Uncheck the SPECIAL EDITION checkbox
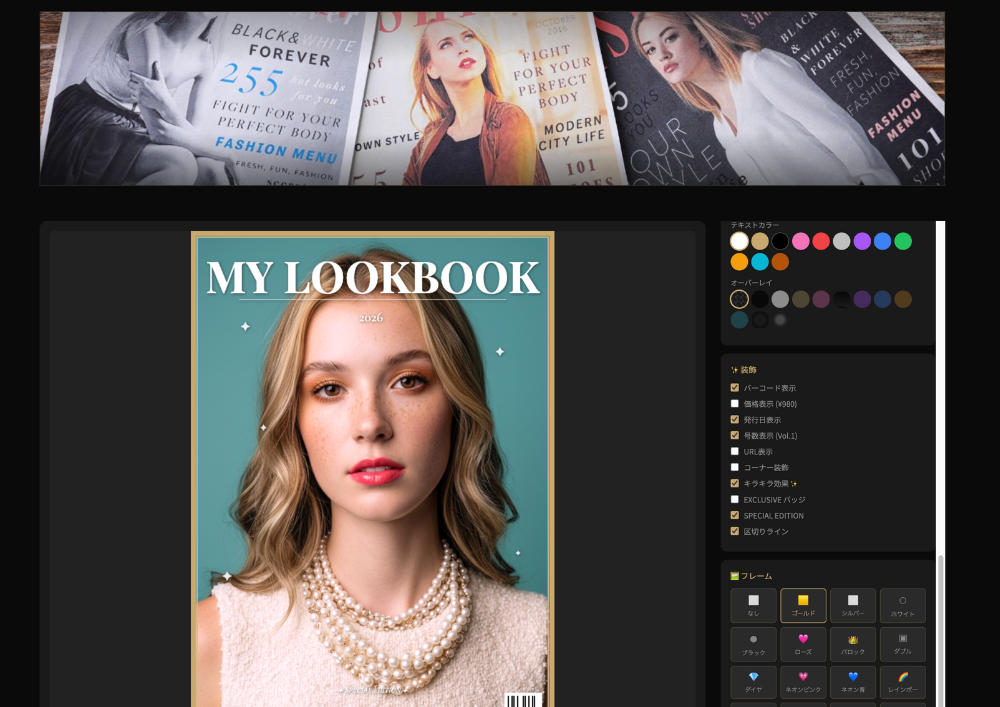 (x=735, y=516)
